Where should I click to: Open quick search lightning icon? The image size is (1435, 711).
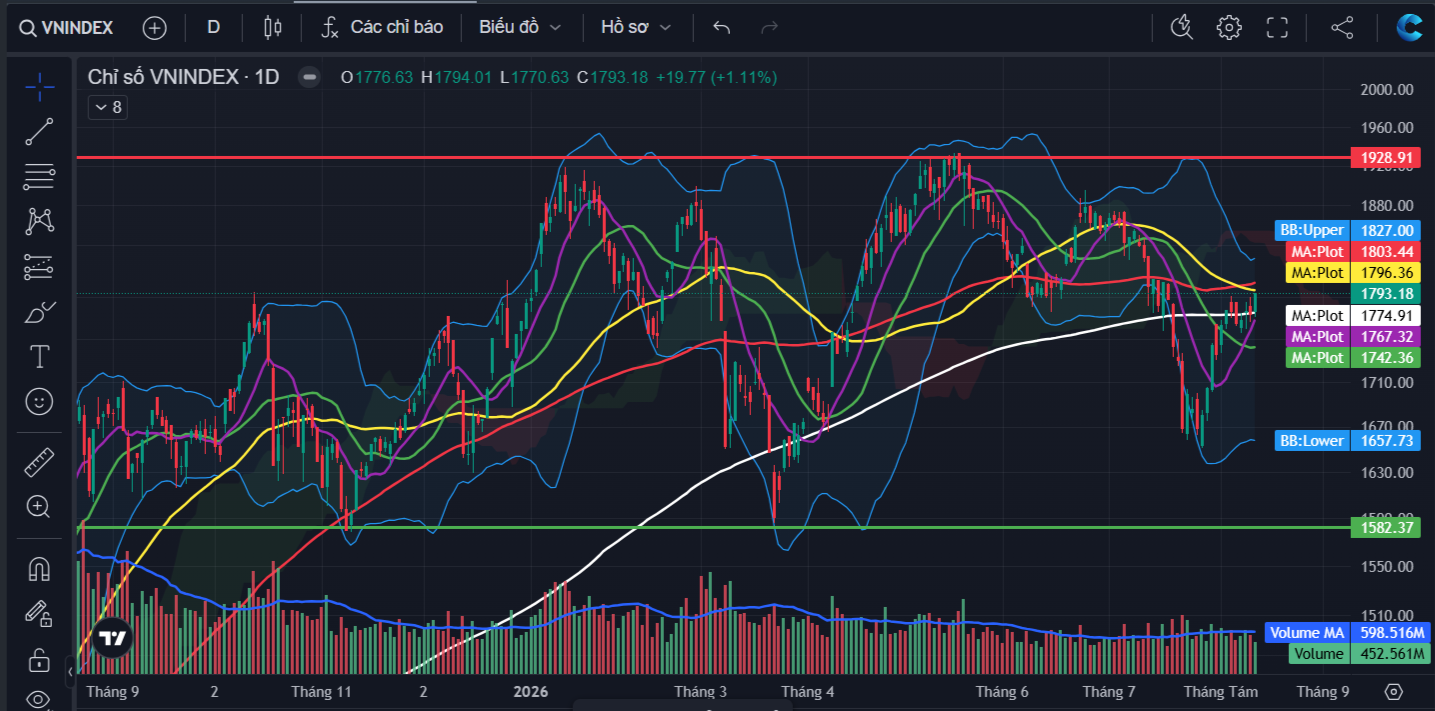pos(1182,27)
